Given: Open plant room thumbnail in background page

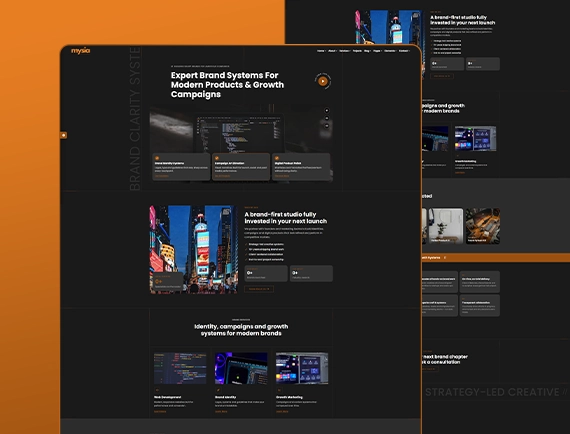Looking at the screenshot, I should (x=446, y=226).
